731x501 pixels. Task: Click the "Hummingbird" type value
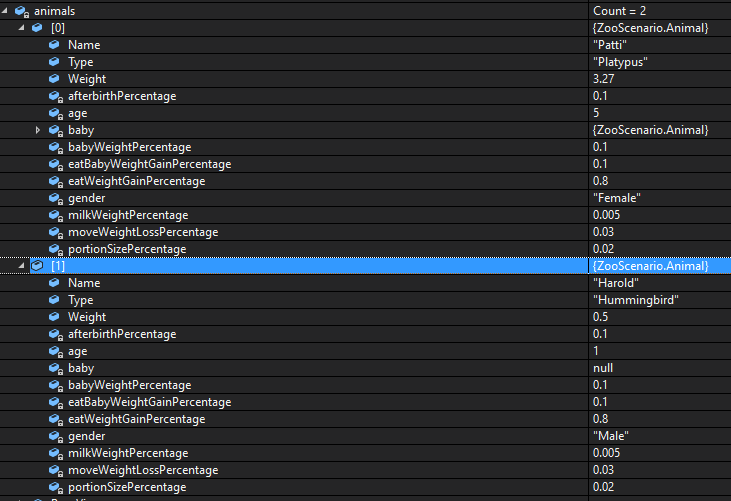(x=635, y=300)
